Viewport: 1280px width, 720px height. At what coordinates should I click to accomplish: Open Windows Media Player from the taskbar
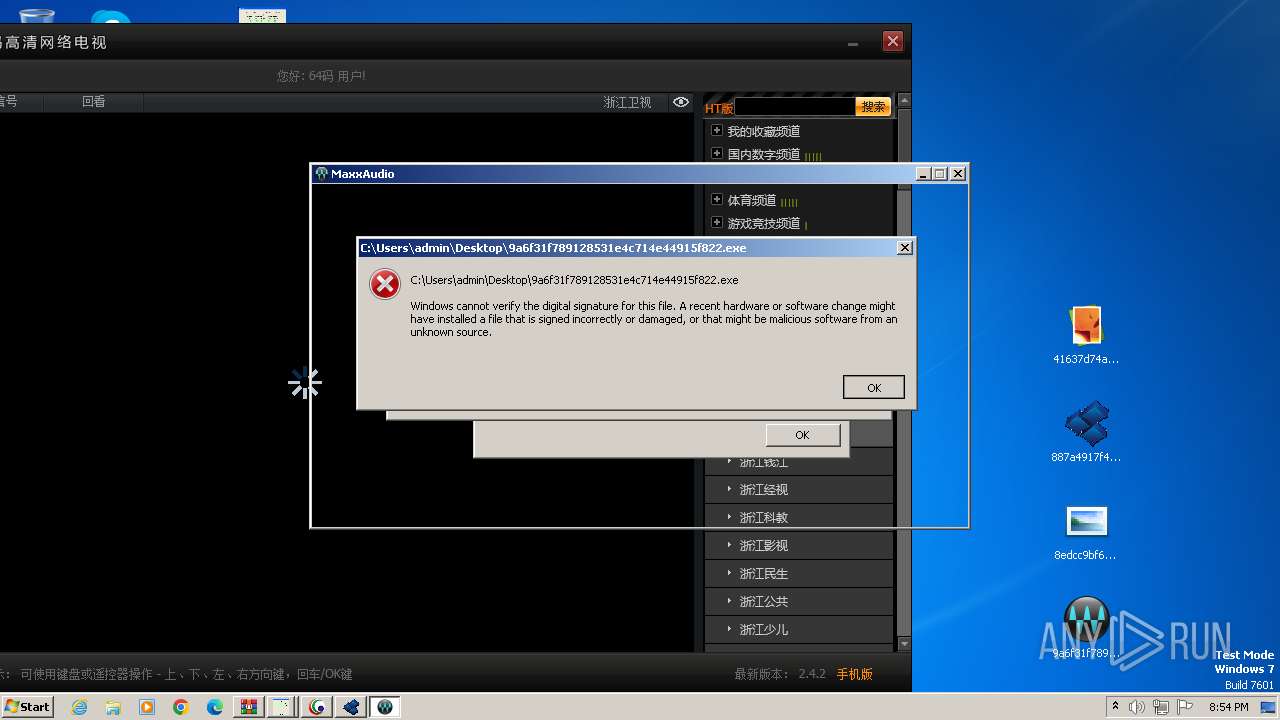pyautogui.click(x=147, y=707)
